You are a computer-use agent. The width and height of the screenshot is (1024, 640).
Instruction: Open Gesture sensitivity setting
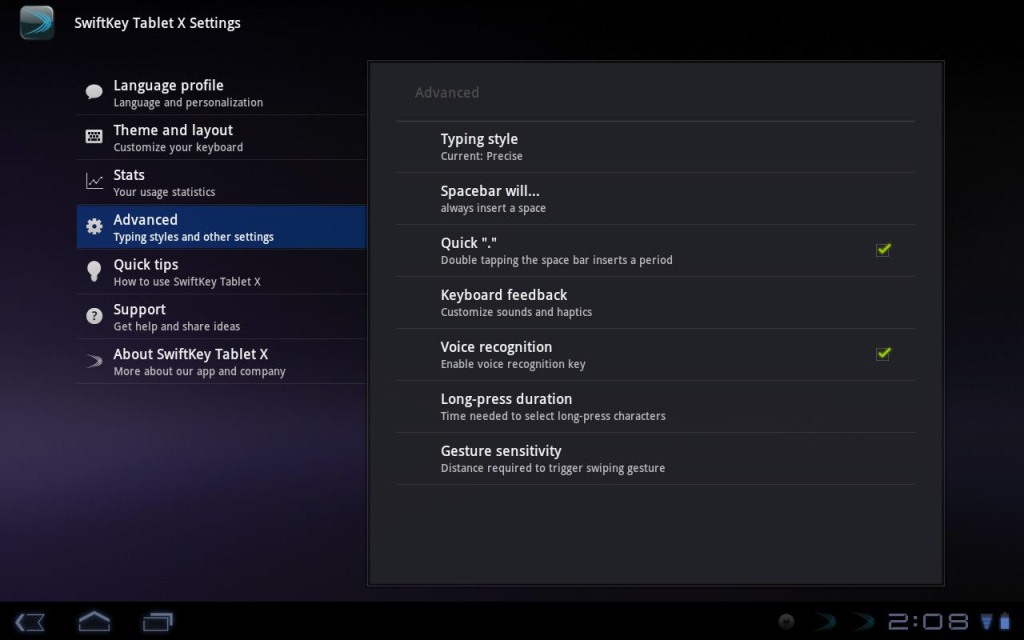pos(655,458)
